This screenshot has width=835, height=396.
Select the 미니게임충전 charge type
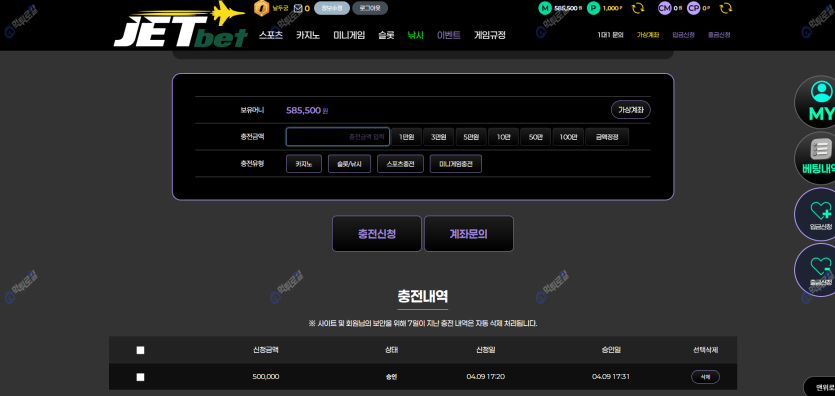pos(456,164)
